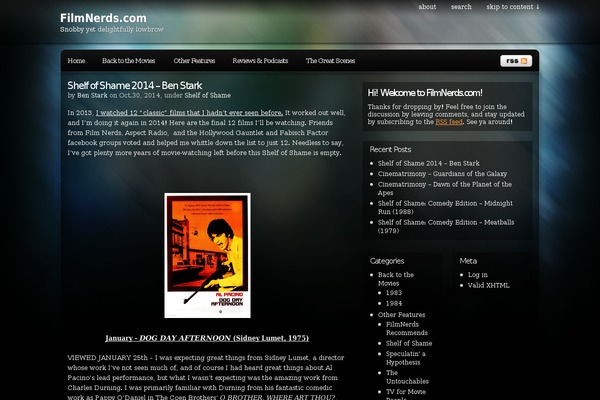Click the orange RSS feed text link

tap(449, 122)
